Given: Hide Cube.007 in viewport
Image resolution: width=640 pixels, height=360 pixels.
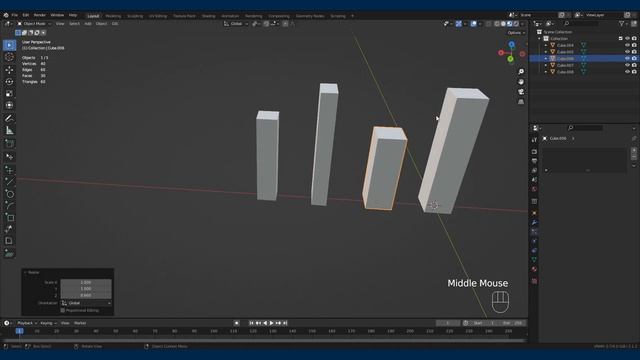Looking at the screenshot, I should [627, 65].
